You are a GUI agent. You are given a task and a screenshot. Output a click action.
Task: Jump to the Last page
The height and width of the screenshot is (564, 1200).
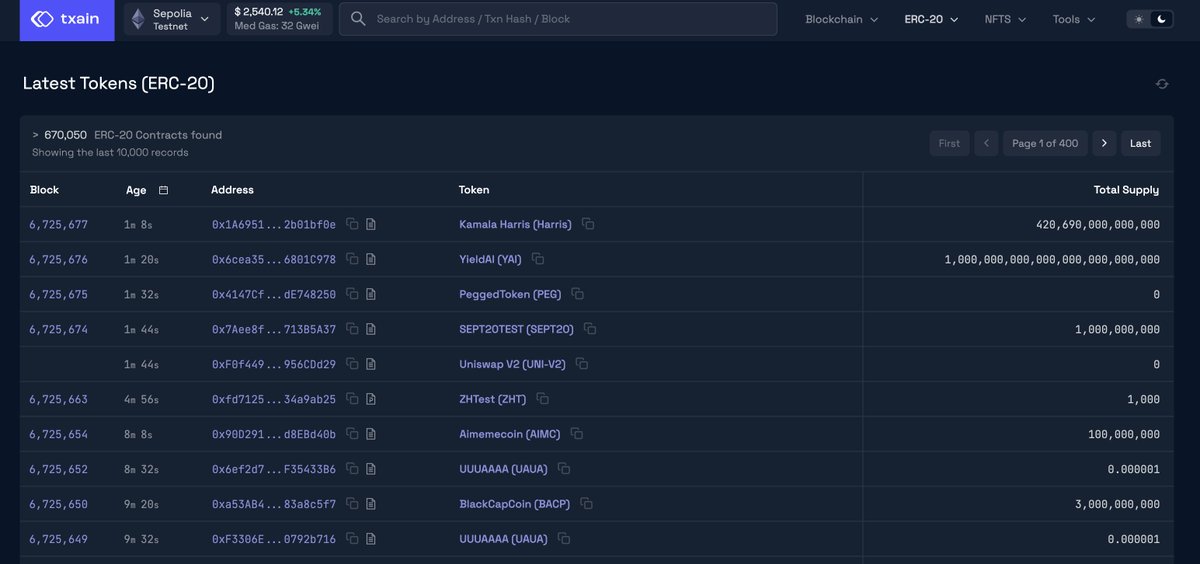pos(1141,143)
